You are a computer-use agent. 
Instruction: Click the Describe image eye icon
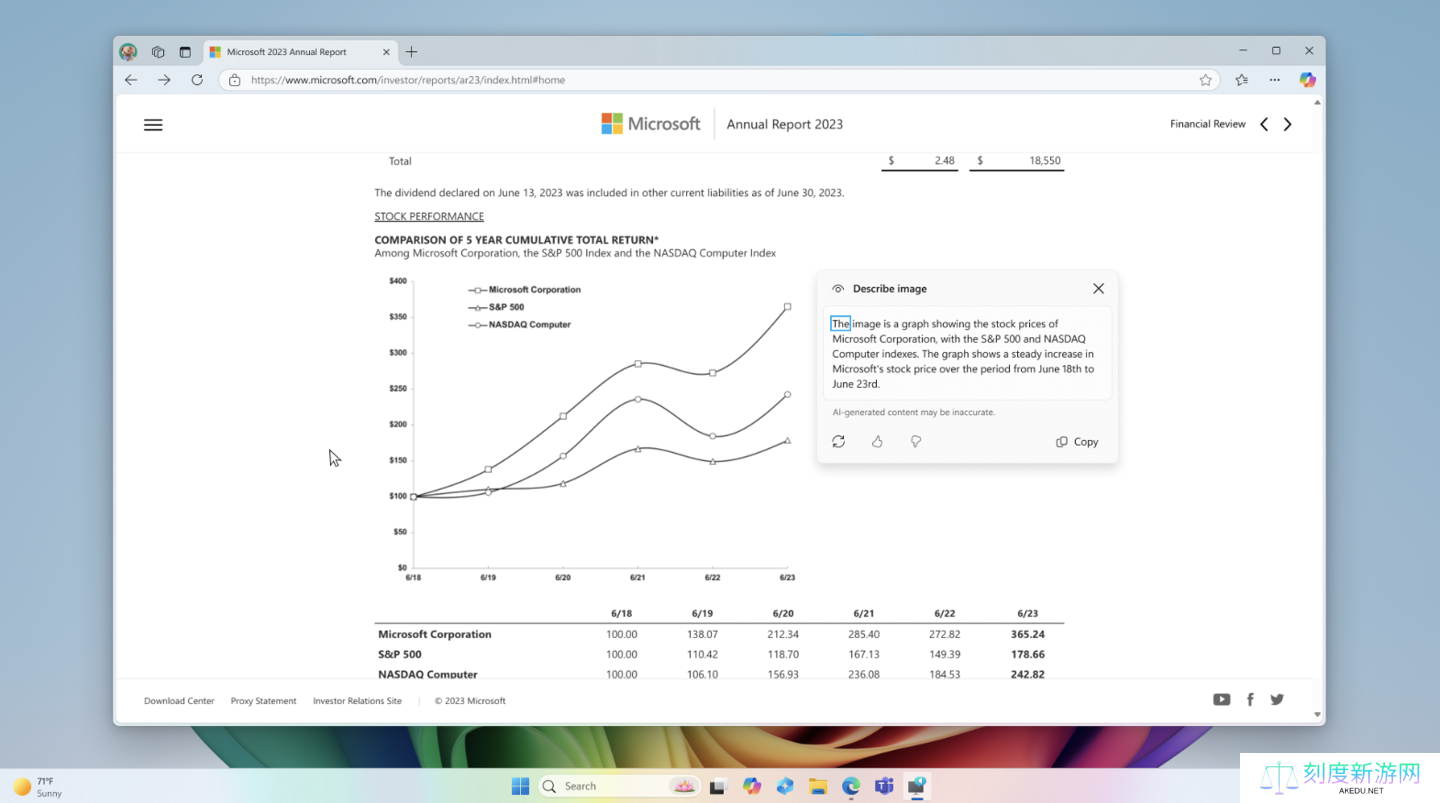point(838,289)
